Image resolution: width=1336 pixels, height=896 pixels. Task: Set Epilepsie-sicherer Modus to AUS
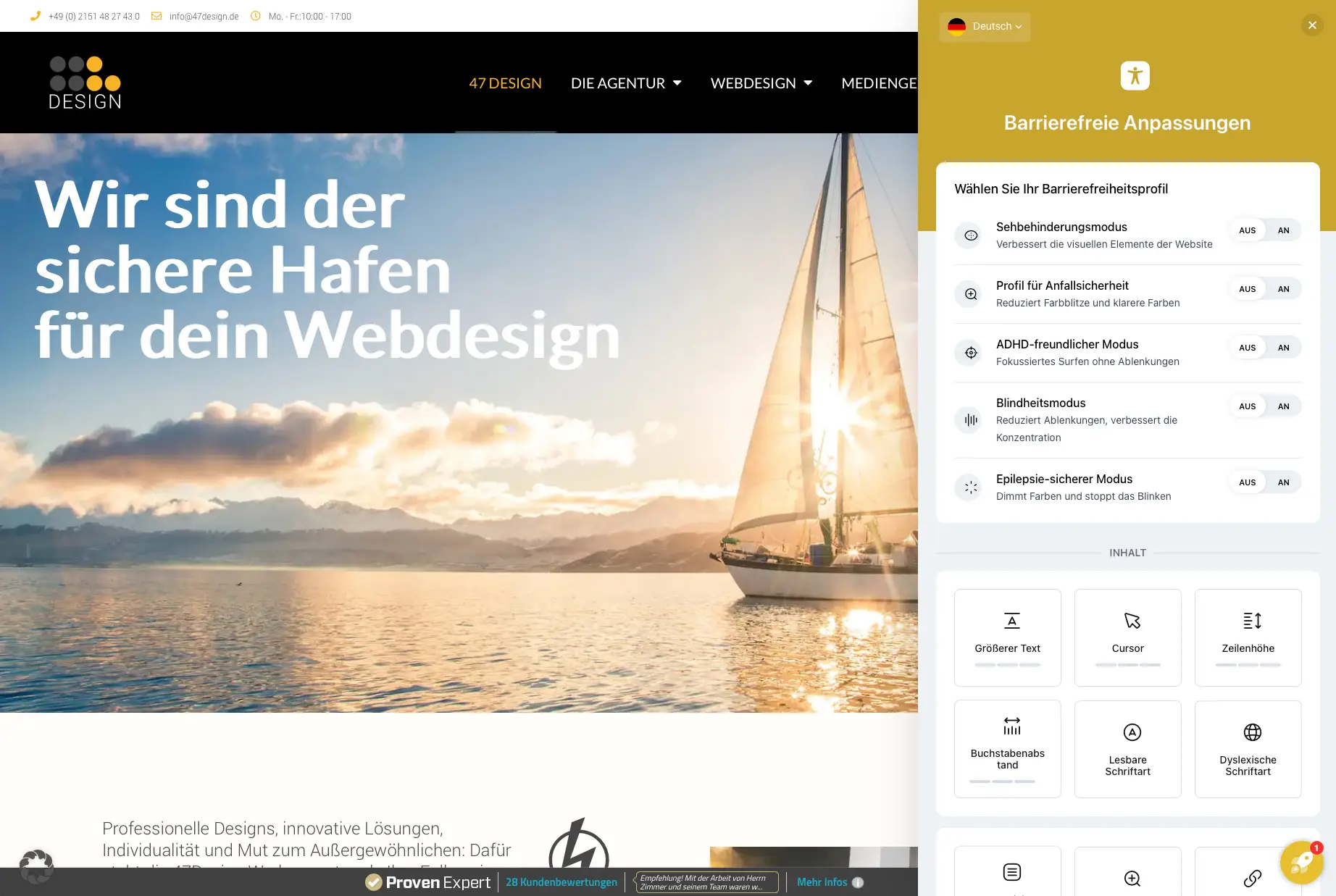(1247, 482)
